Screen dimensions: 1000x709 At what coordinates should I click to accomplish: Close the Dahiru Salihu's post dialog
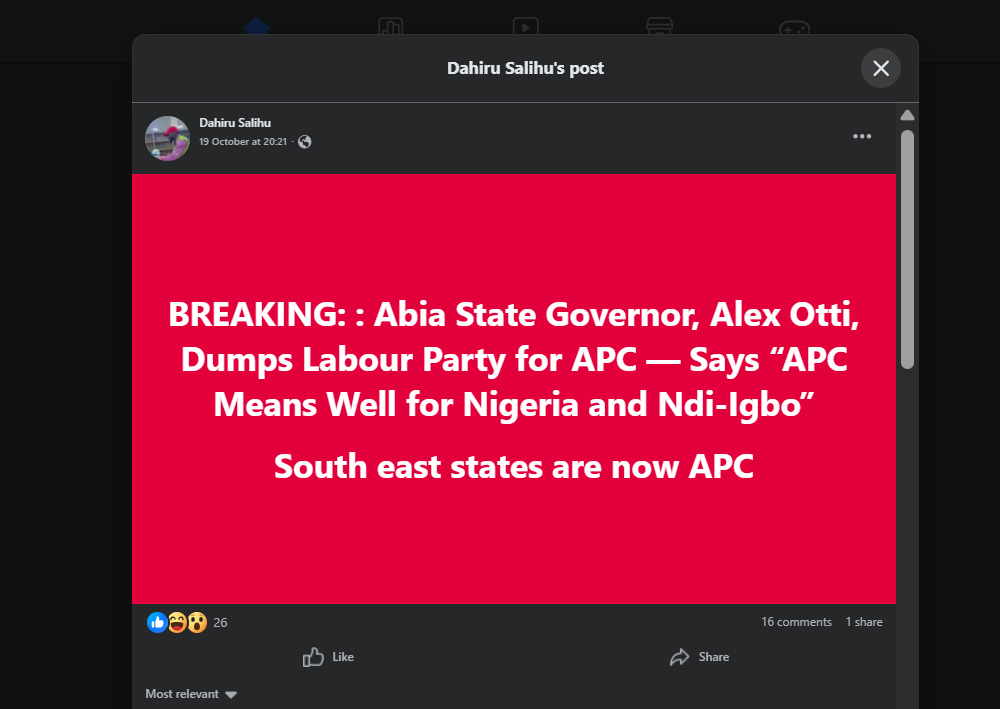click(880, 68)
